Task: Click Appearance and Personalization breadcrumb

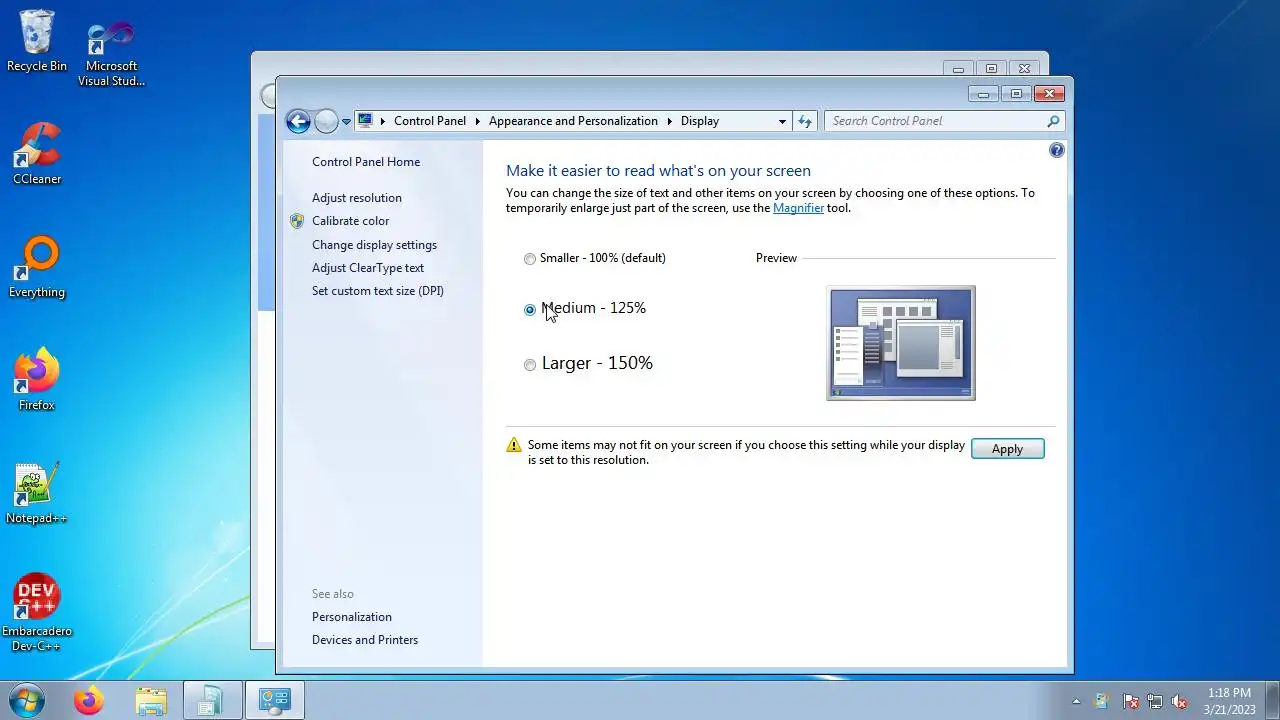Action: click(x=573, y=121)
